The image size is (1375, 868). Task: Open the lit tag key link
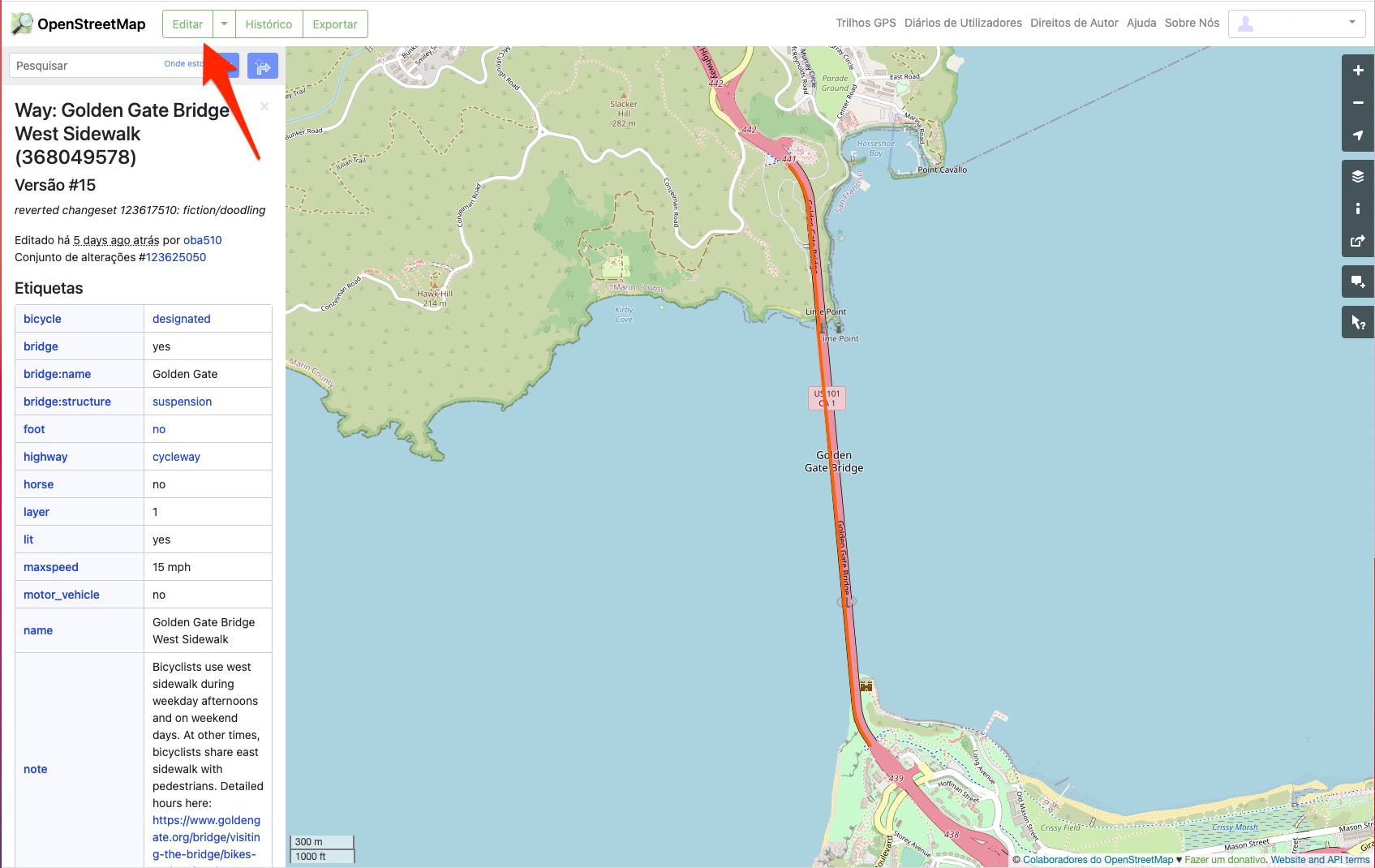pyautogui.click(x=28, y=539)
